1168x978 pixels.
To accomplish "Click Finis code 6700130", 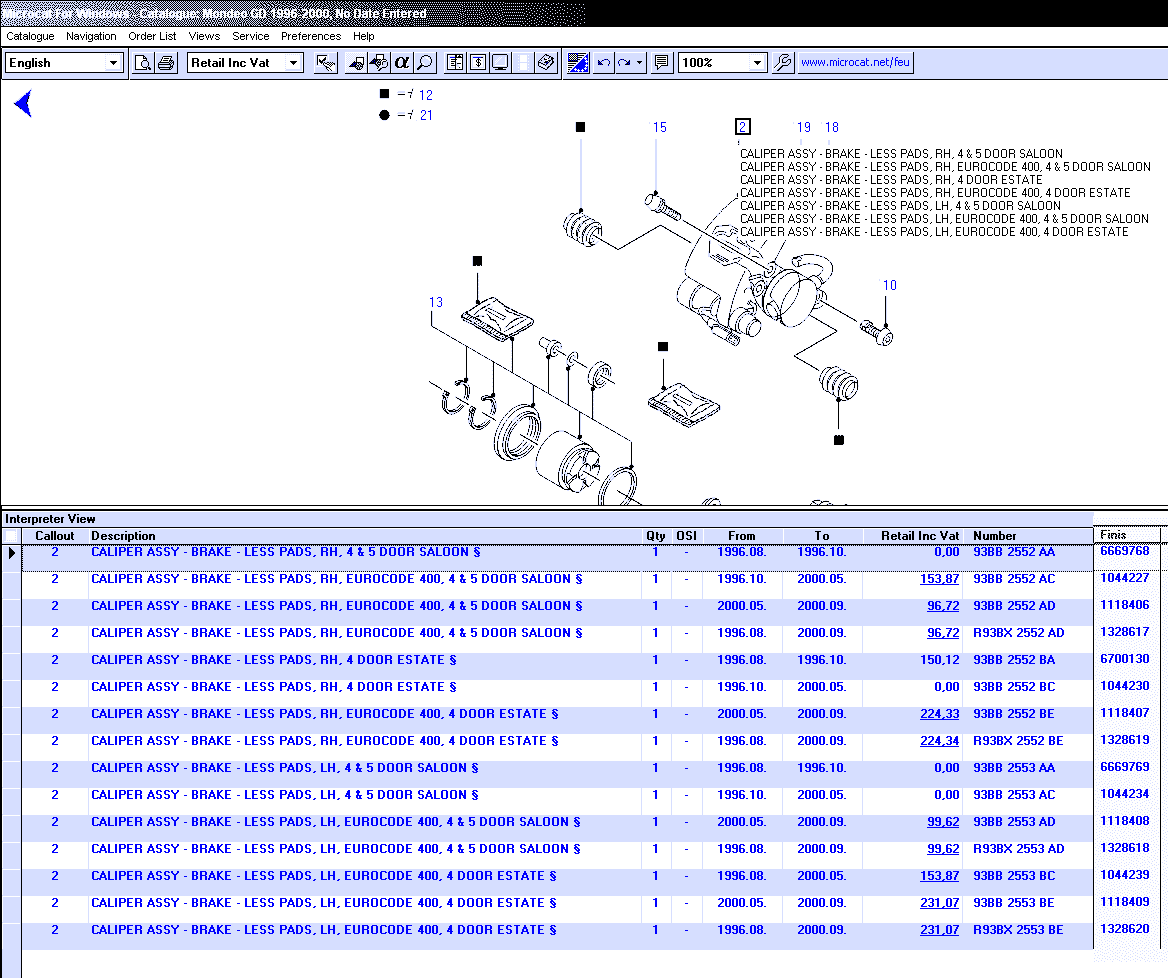I will [1125, 659].
